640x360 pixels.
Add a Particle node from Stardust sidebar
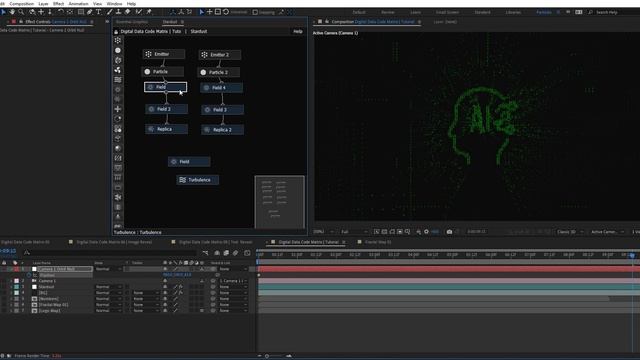tap(118, 50)
